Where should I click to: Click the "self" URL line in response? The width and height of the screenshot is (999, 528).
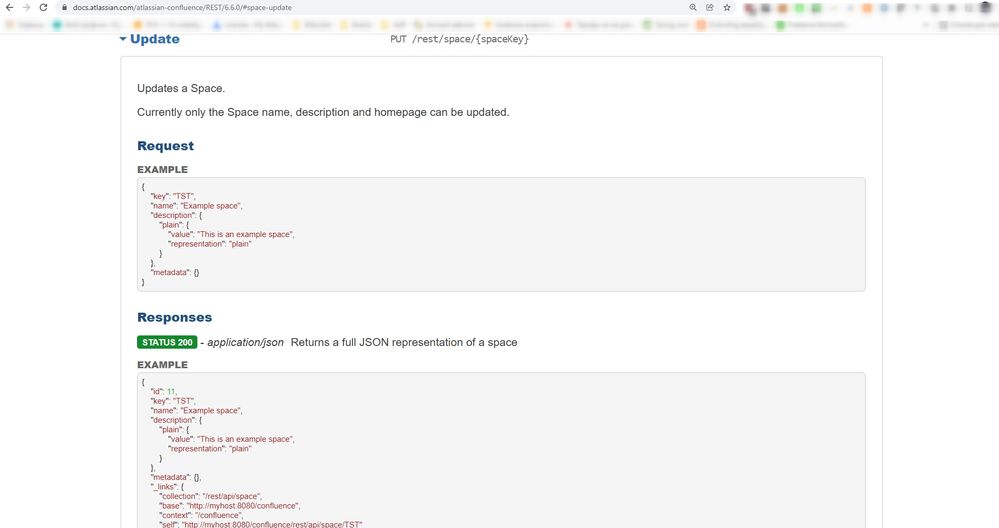(x=261, y=524)
